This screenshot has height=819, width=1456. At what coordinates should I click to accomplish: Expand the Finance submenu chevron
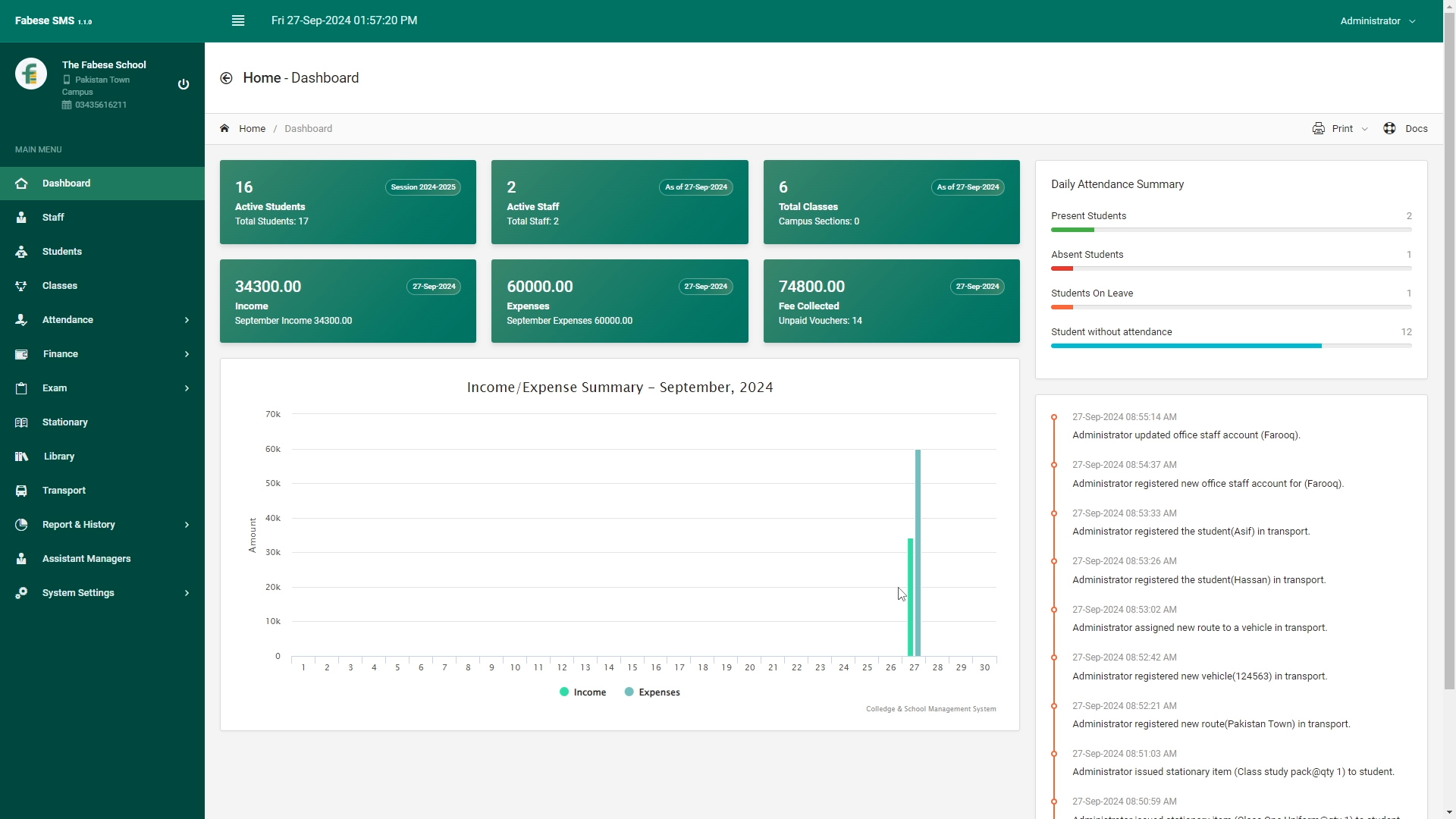tap(187, 354)
